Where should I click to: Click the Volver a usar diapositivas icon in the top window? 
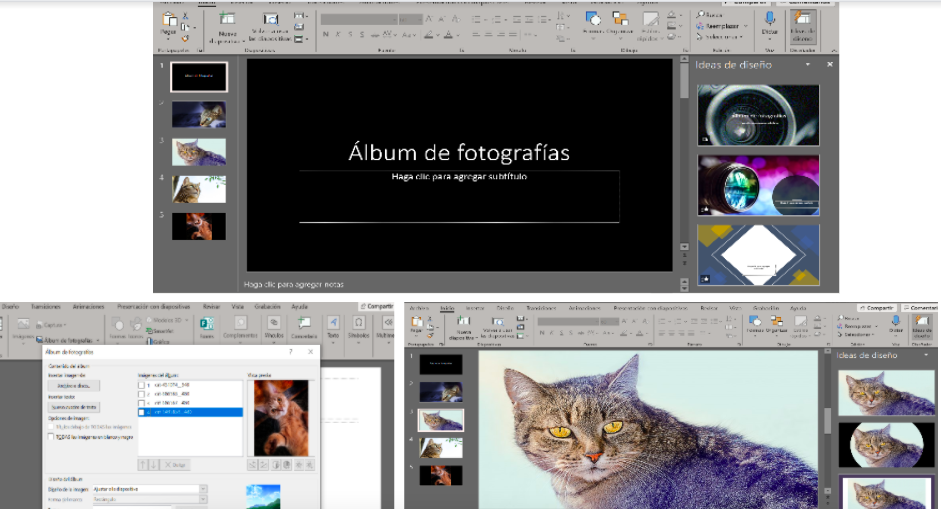pyautogui.click(x=271, y=19)
